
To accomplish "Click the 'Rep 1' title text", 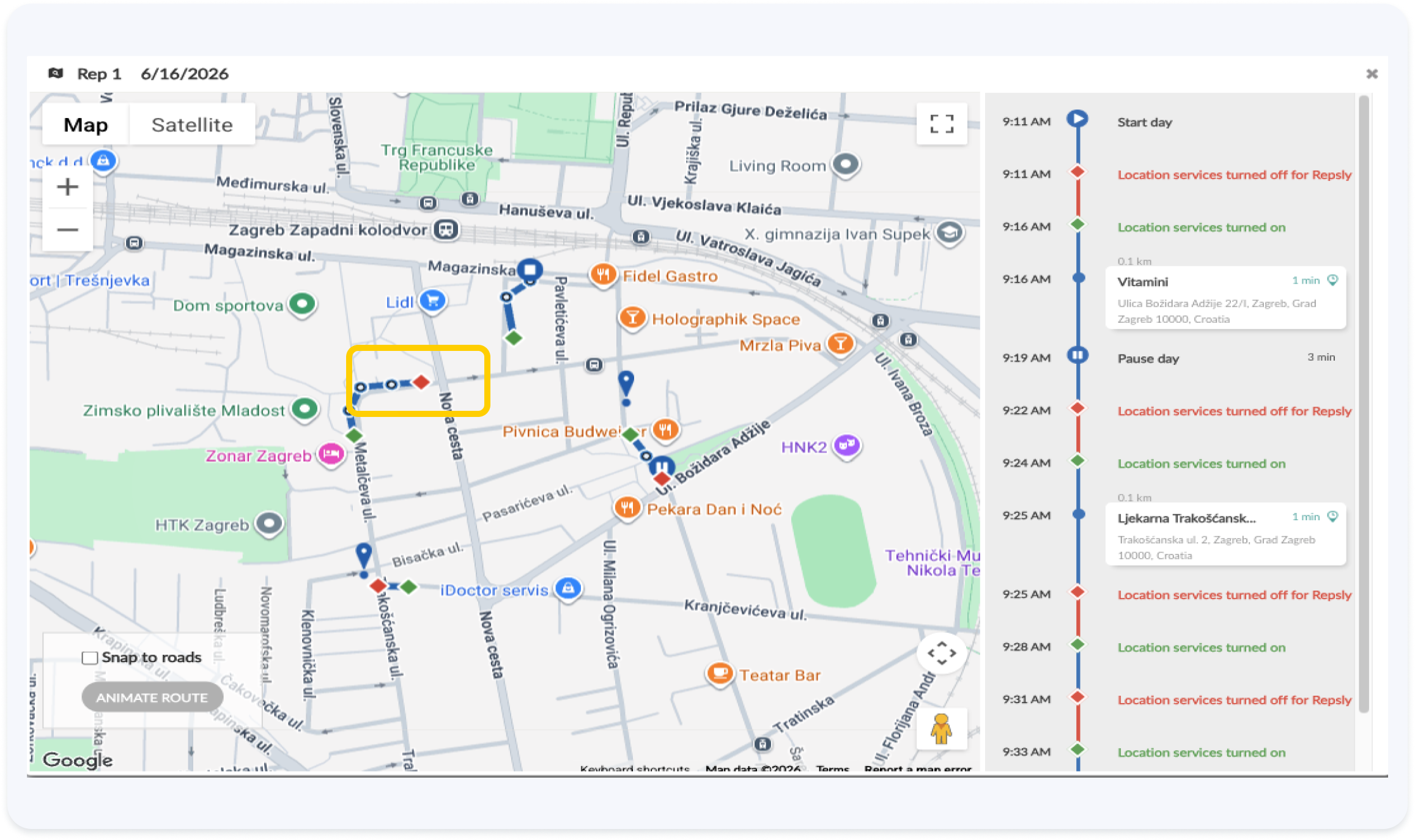I will (99, 74).
